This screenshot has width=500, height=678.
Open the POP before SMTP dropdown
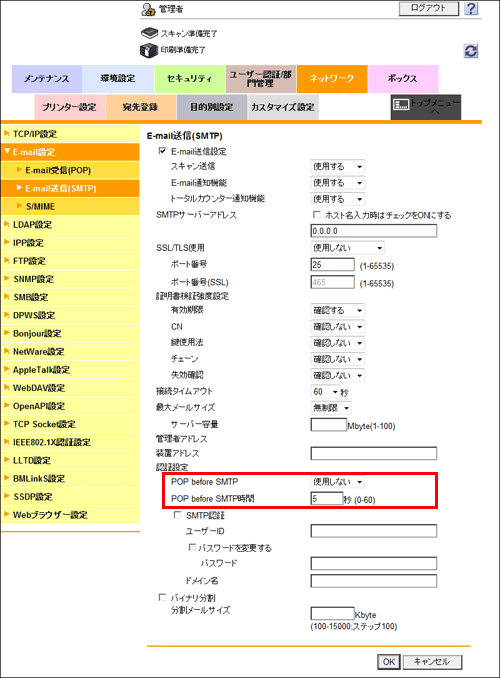click(x=337, y=482)
